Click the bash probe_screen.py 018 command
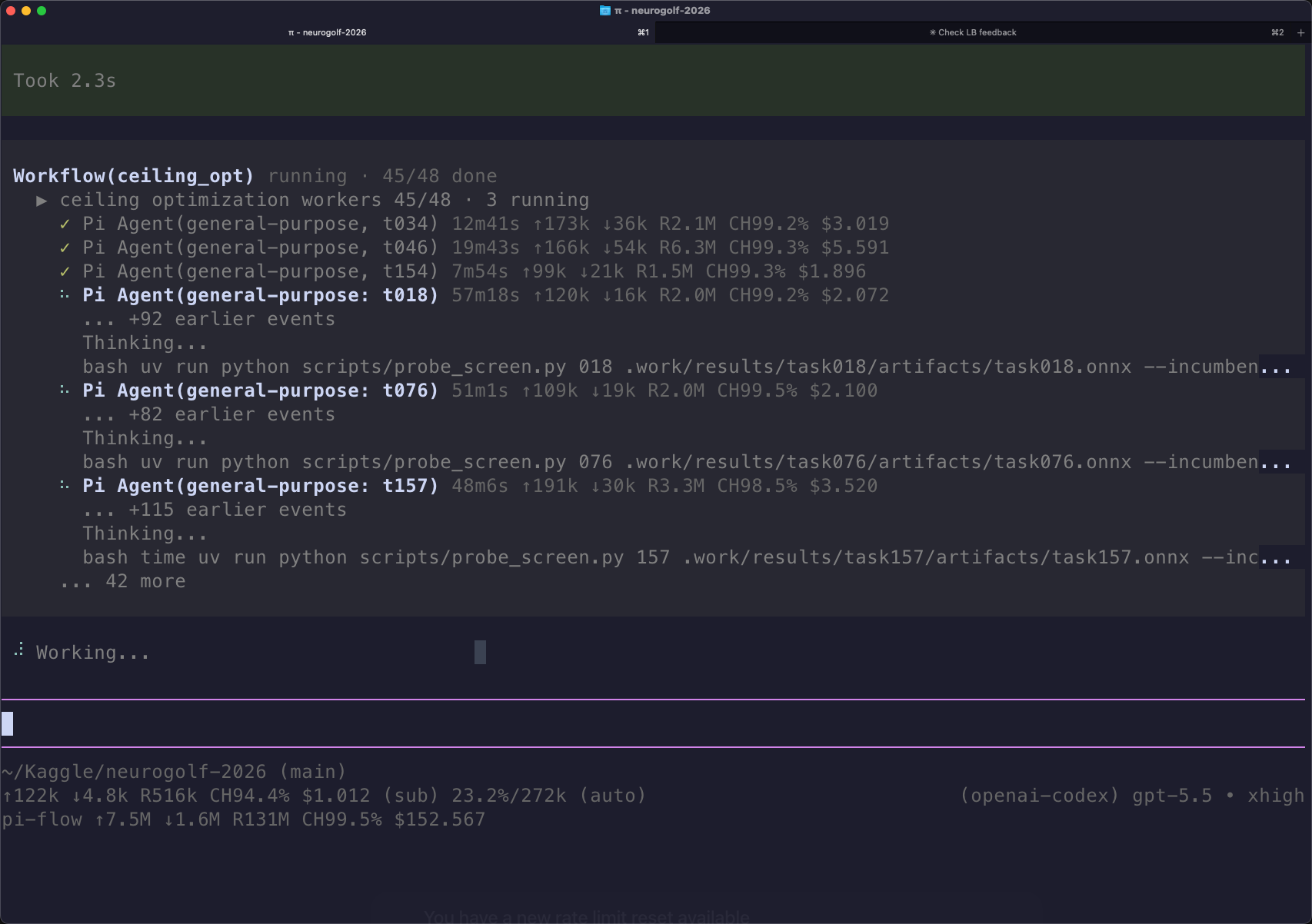Image resolution: width=1312 pixels, height=924 pixels. tap(686, 367)
